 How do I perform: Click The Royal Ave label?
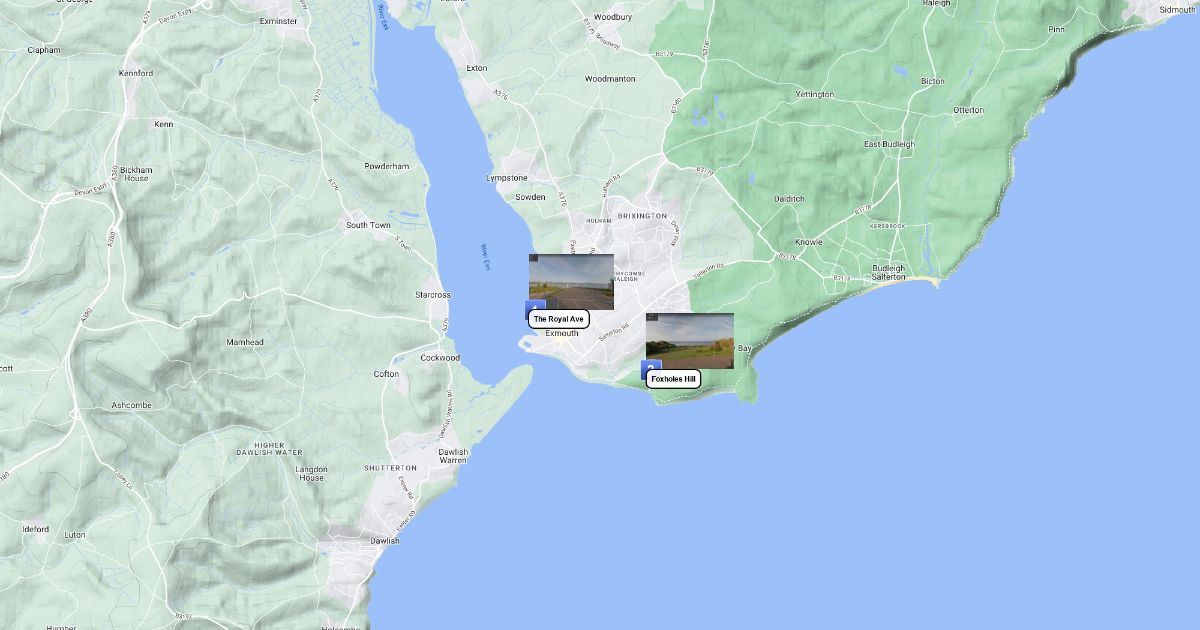558,319
